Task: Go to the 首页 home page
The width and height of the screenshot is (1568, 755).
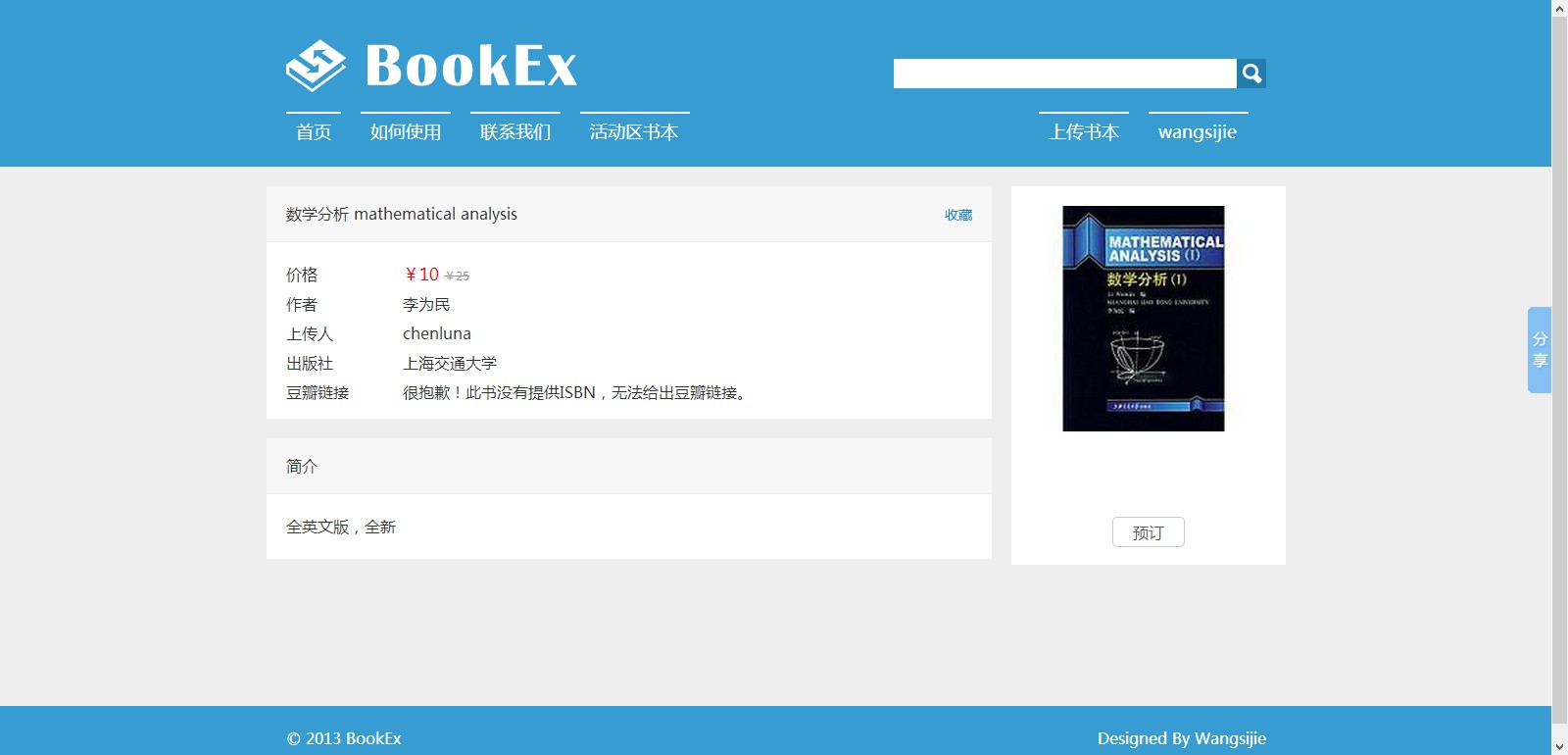Action: coord(314,132)
